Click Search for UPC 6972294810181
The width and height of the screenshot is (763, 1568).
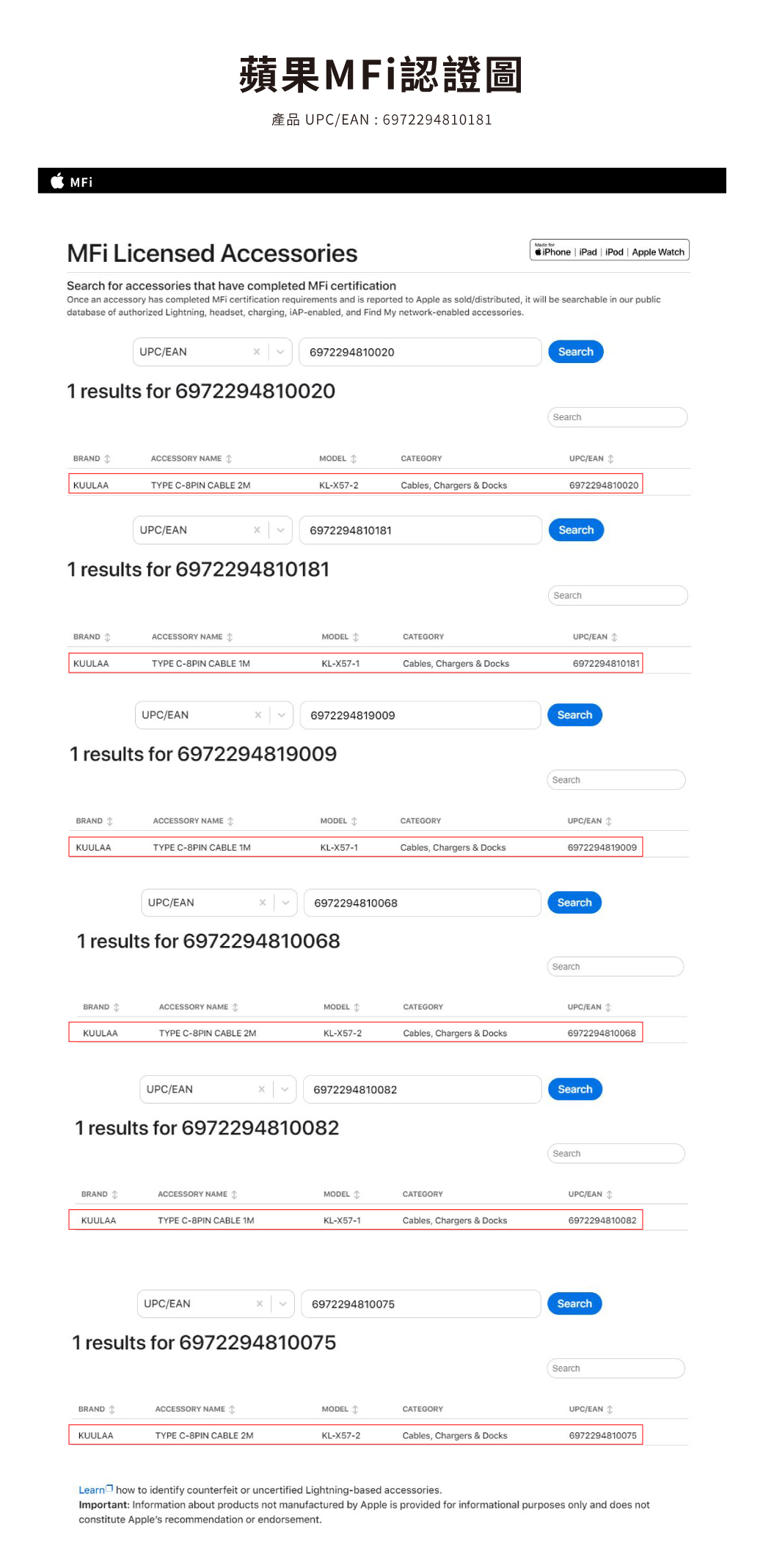pyautogui.click(x=575, y=530)
